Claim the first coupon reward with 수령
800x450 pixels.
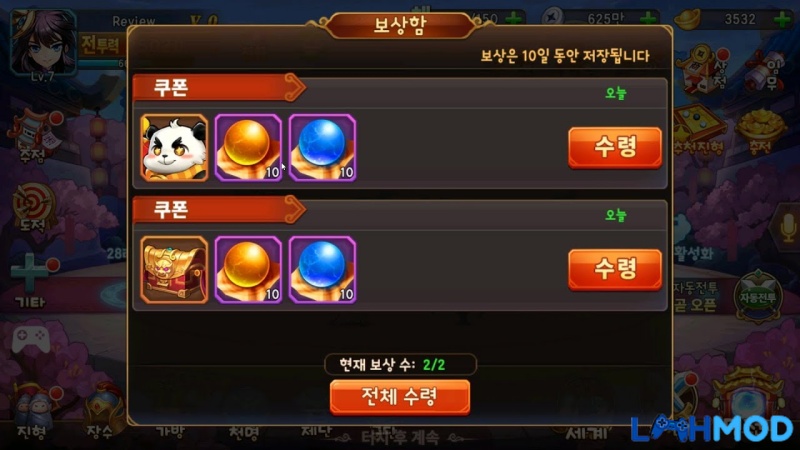click(x=615, y=147)
